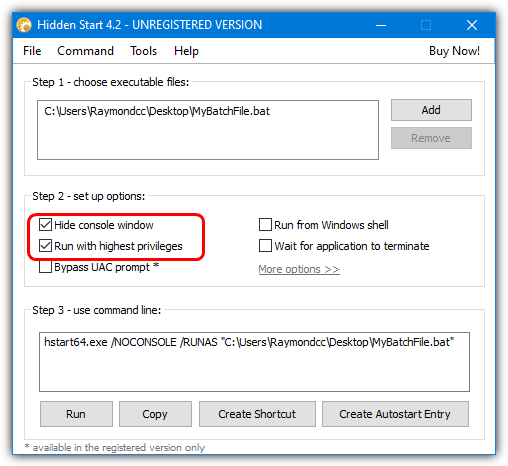Enable Wait for application to terminate

click(x=265, y=246)
